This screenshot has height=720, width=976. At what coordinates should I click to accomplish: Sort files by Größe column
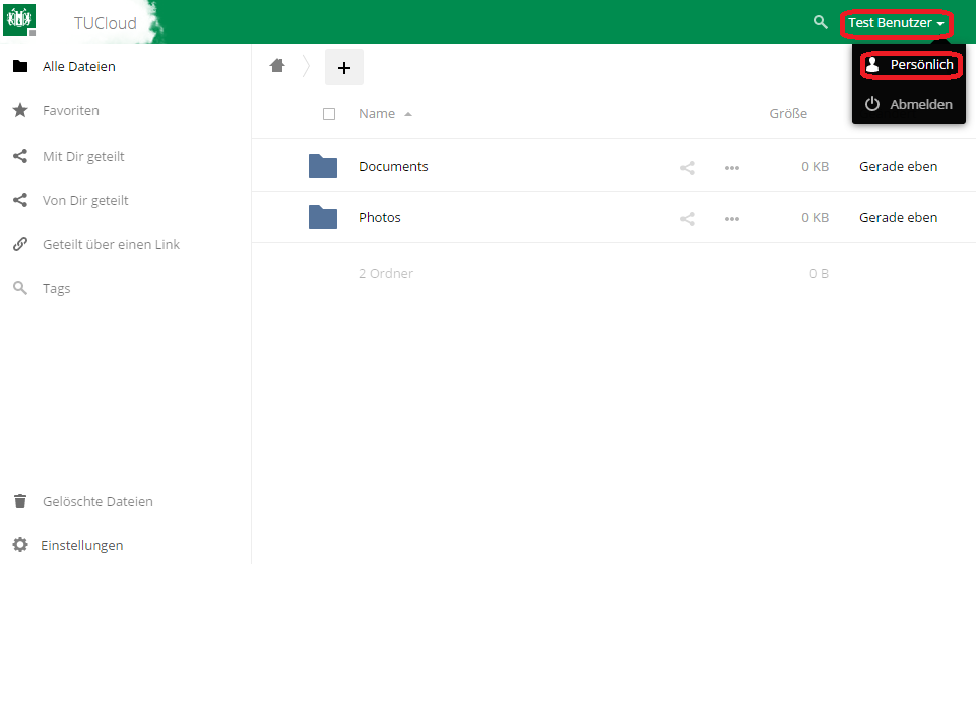[788, 114]
